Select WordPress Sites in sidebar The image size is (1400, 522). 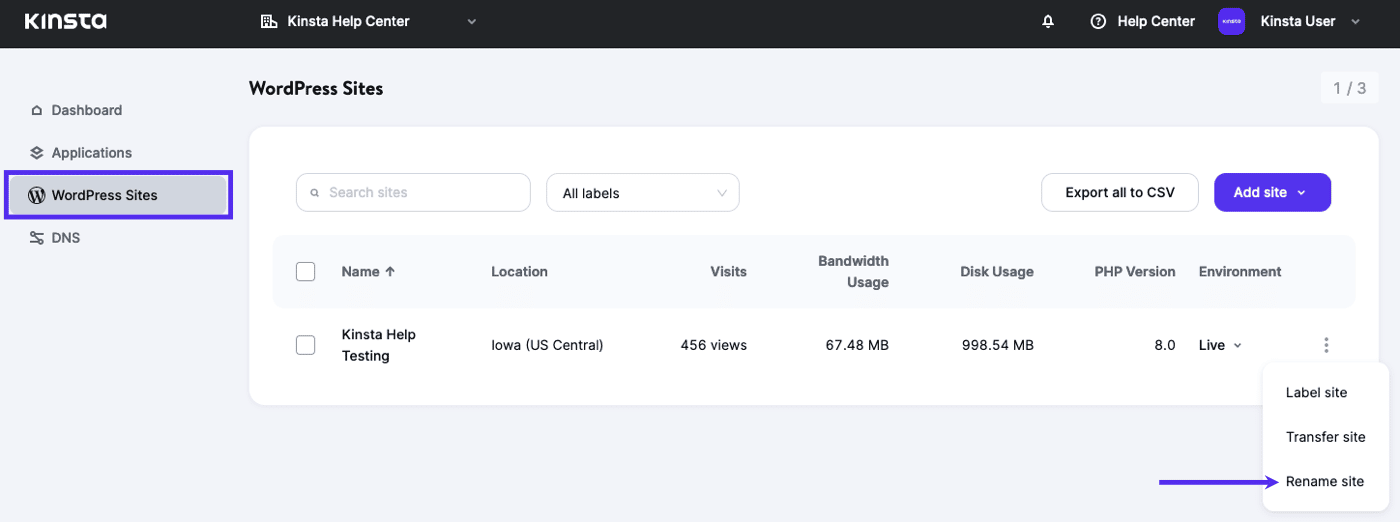(119, 195)
